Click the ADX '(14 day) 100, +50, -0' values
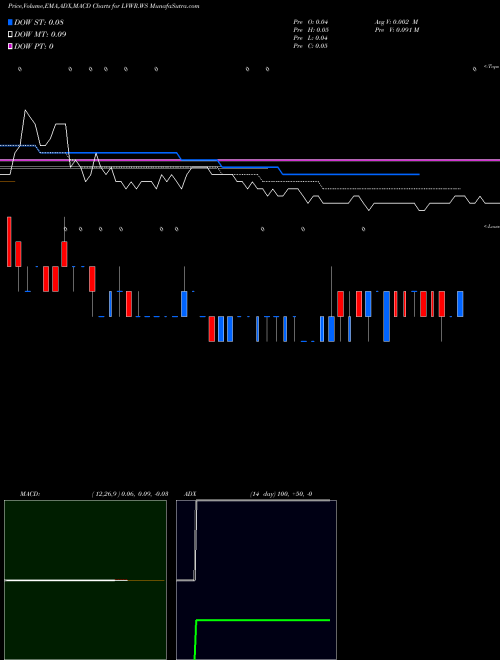The image size is (500, 660). (281, 494)
